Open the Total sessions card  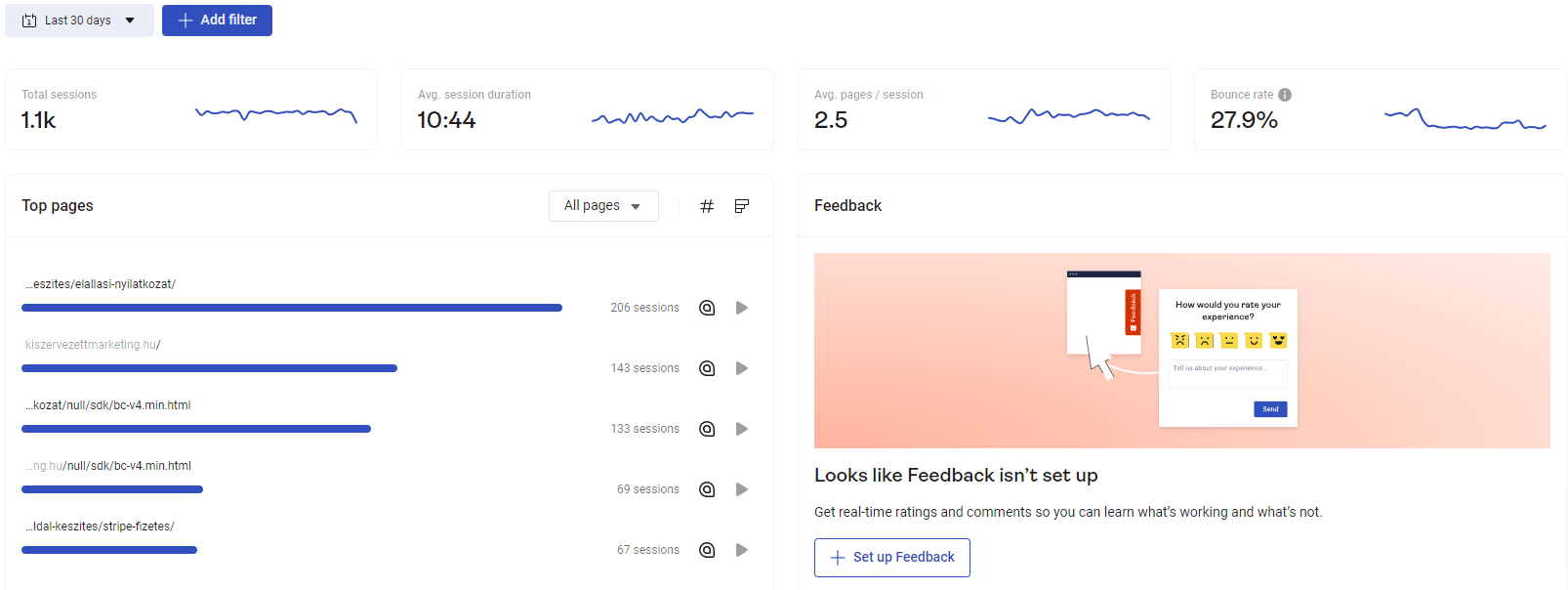tap(190, 109)
